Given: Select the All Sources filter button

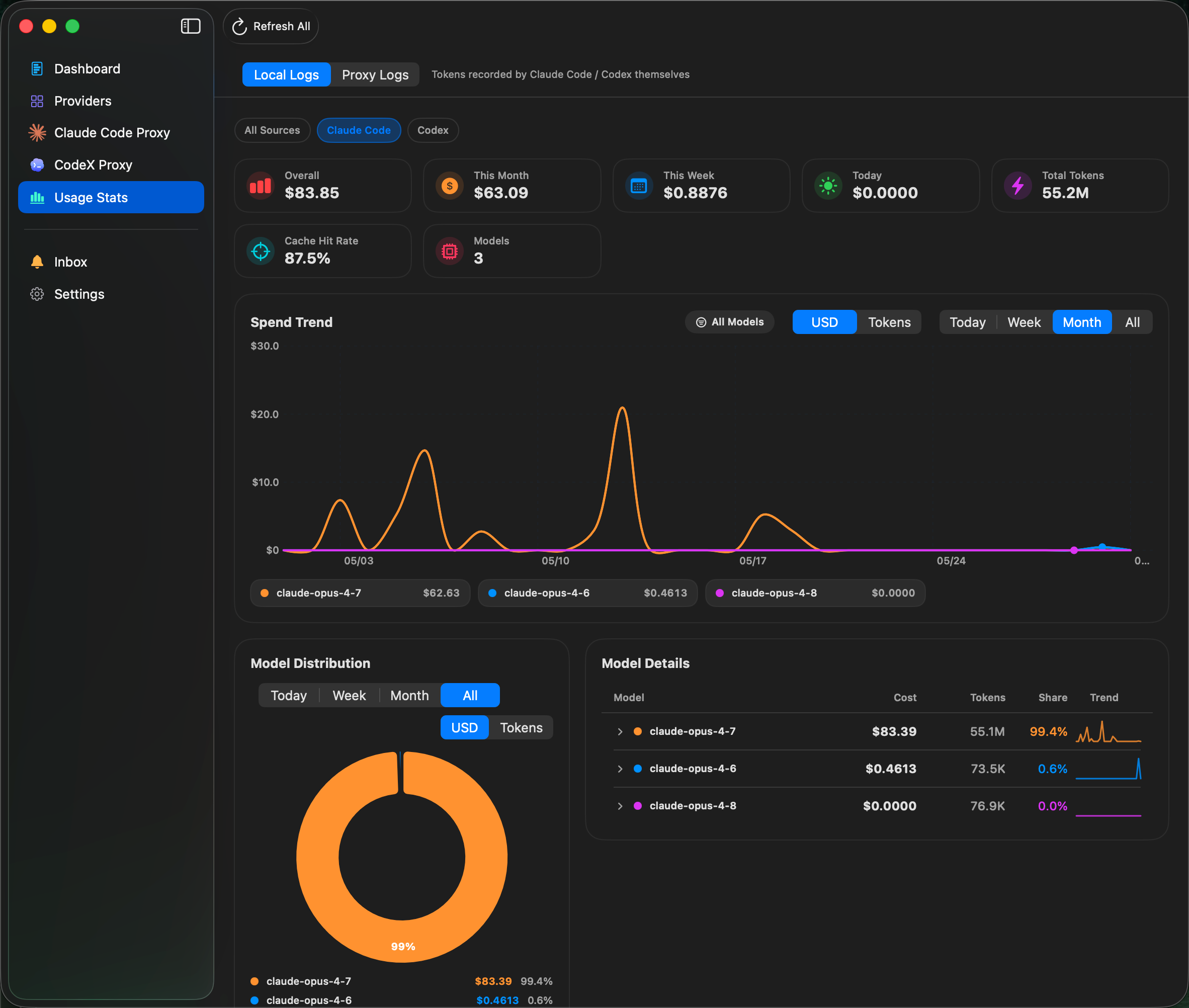Looking at the screenshot, I should pos(272,130).
